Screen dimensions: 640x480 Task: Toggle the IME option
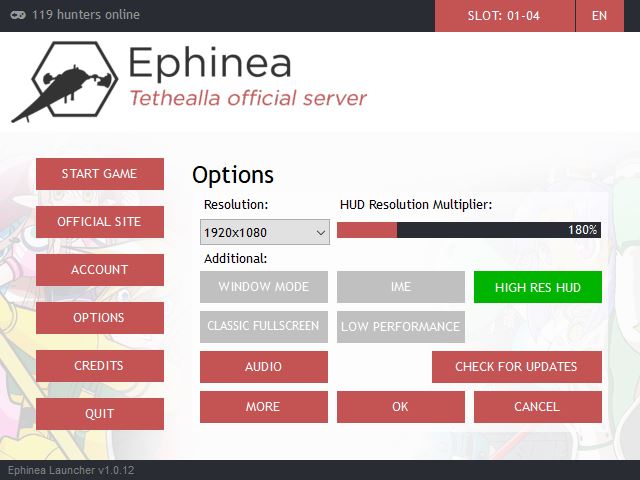click(x=401, y=287)
